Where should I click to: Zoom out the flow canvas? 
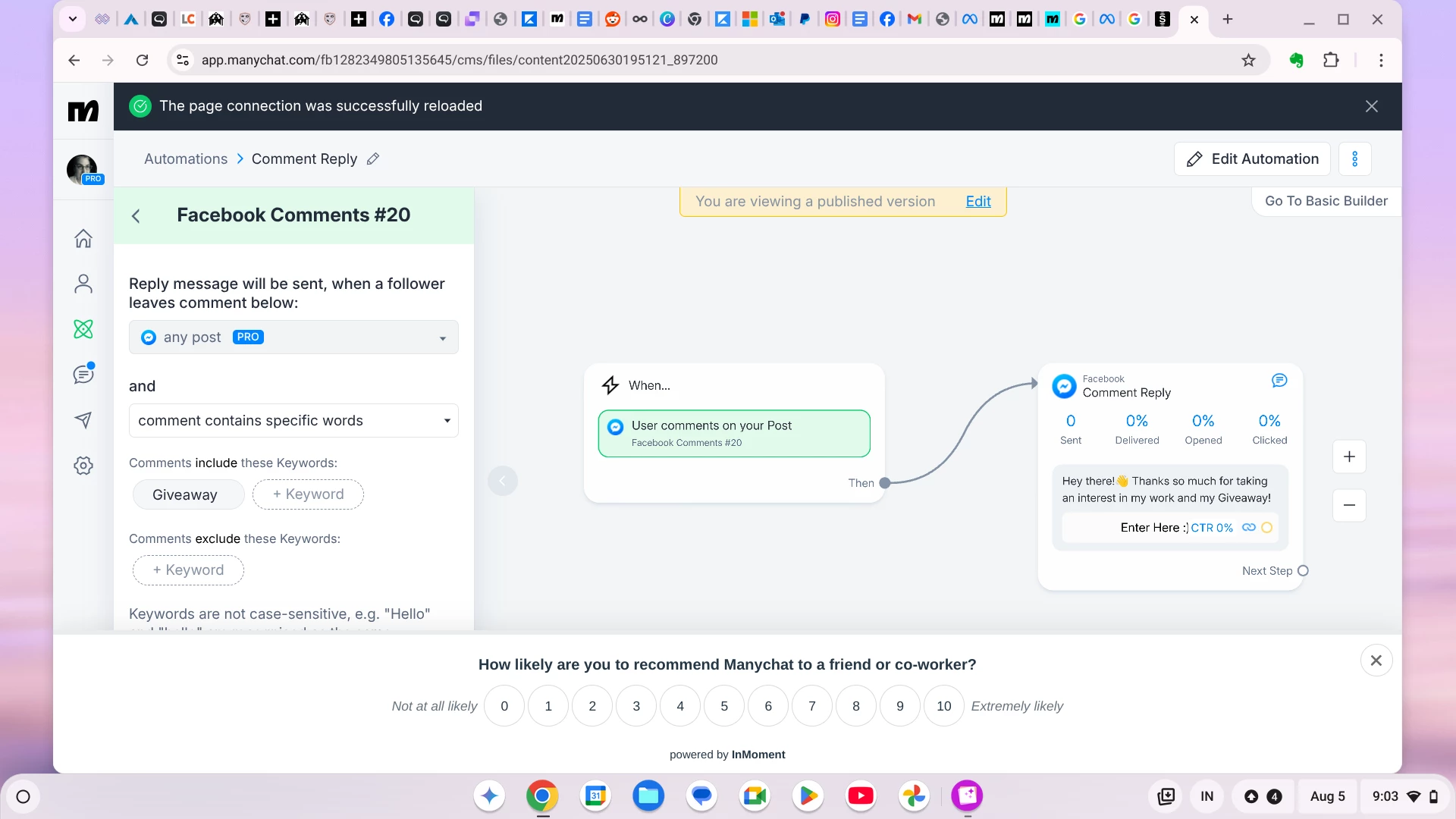tap(1349, 505)
